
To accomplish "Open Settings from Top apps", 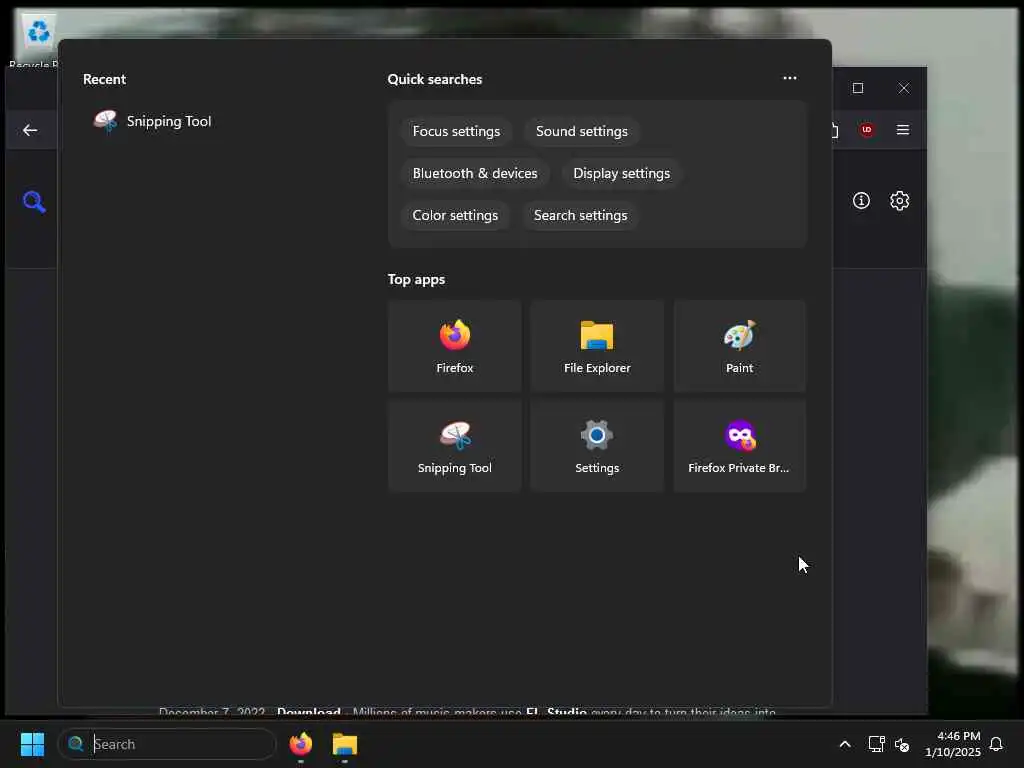I will 597,446.
